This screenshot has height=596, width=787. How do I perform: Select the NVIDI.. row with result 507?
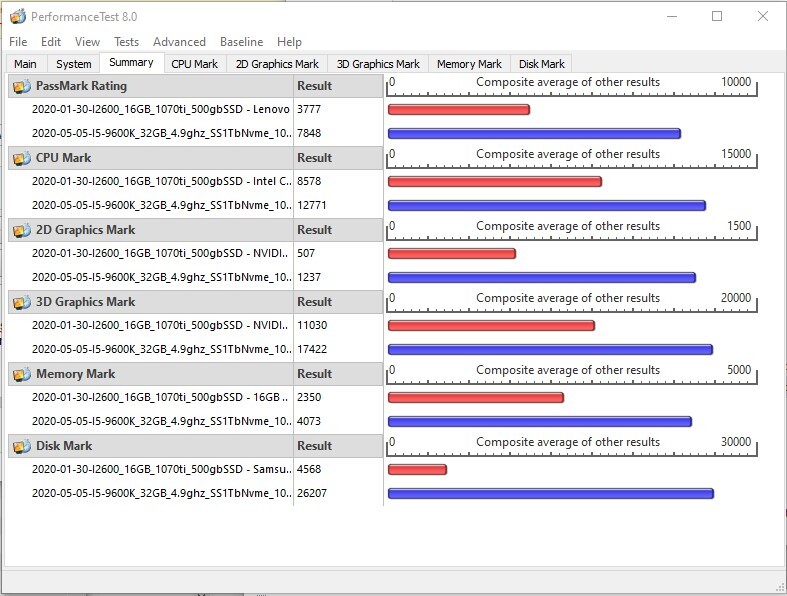[195, 254]
